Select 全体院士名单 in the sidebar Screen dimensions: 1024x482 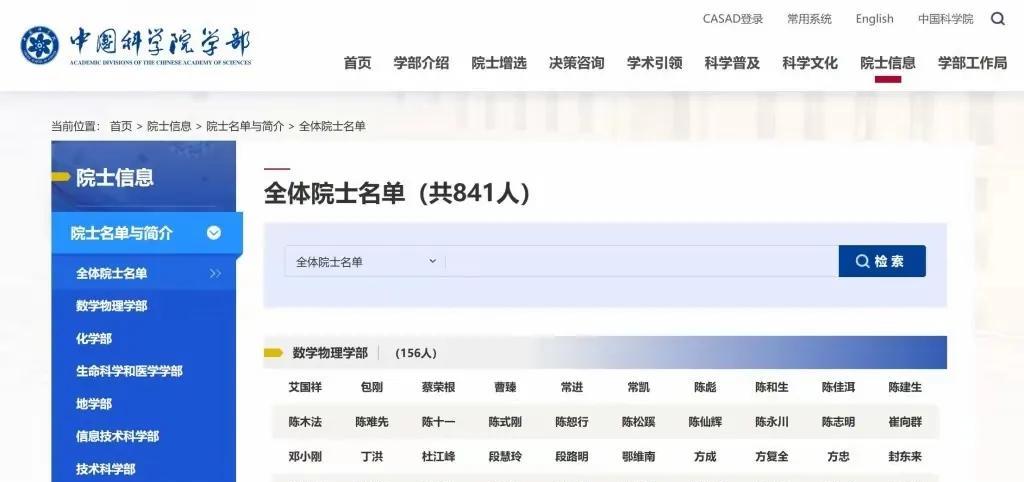[111, 274]
